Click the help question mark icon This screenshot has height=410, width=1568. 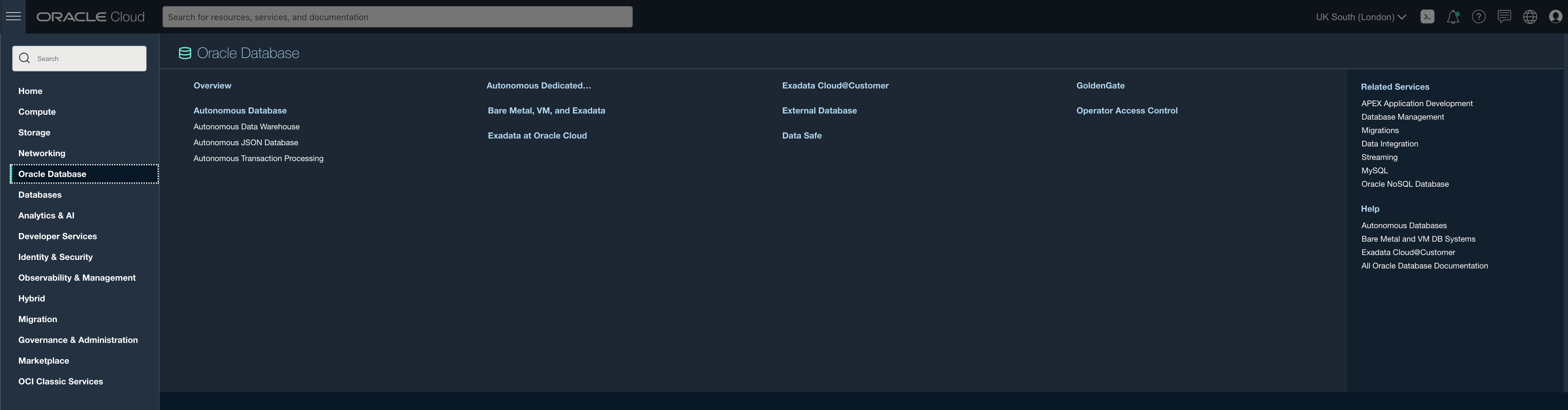1479,17
